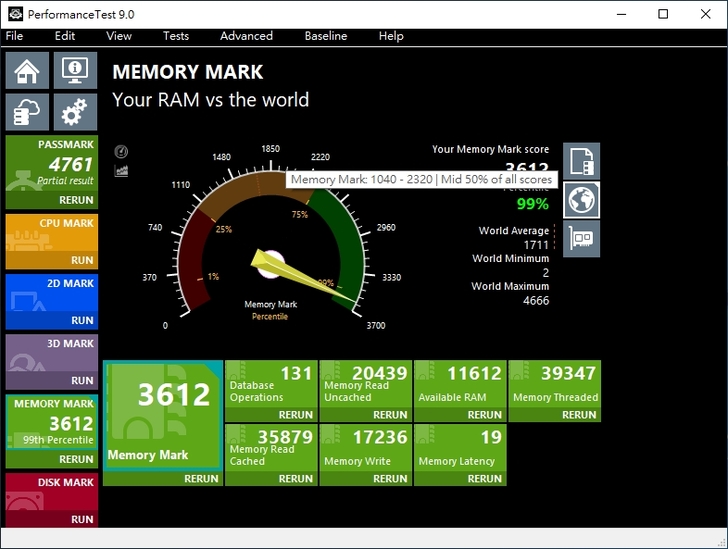The image size is (728, 549).
Task: Click the world globe comparison icon
Action: [581, 199]
